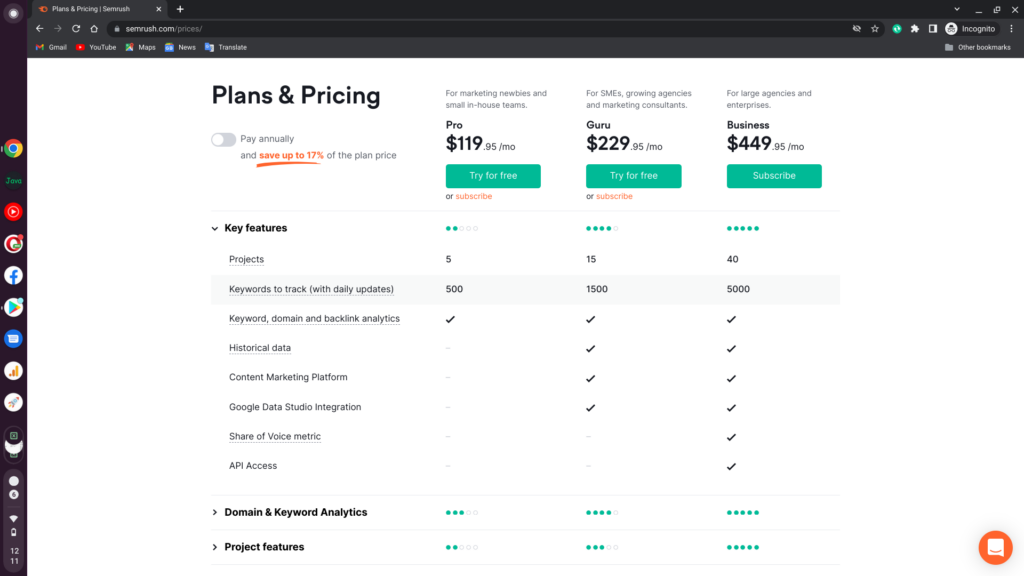The width and height of the screenshot is (1024, 576).
Task: Open Google Play Store from the shelf
Action: [x=14, y=307]
